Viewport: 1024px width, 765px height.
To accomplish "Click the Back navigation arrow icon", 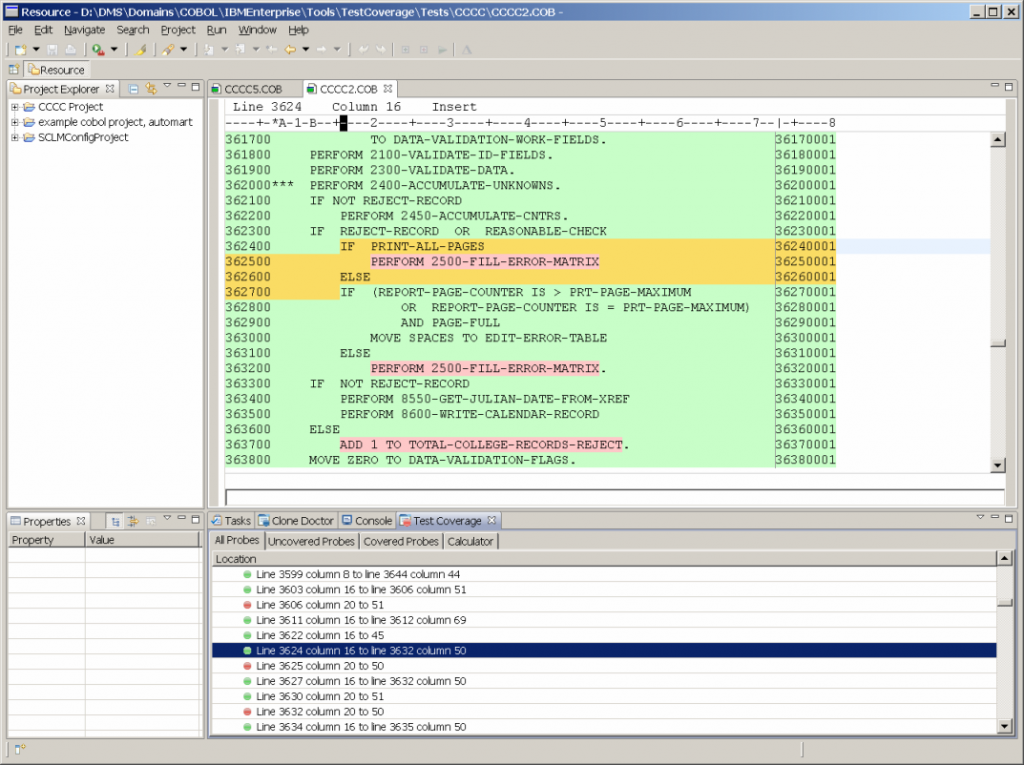I will click(x=287, y=50).
